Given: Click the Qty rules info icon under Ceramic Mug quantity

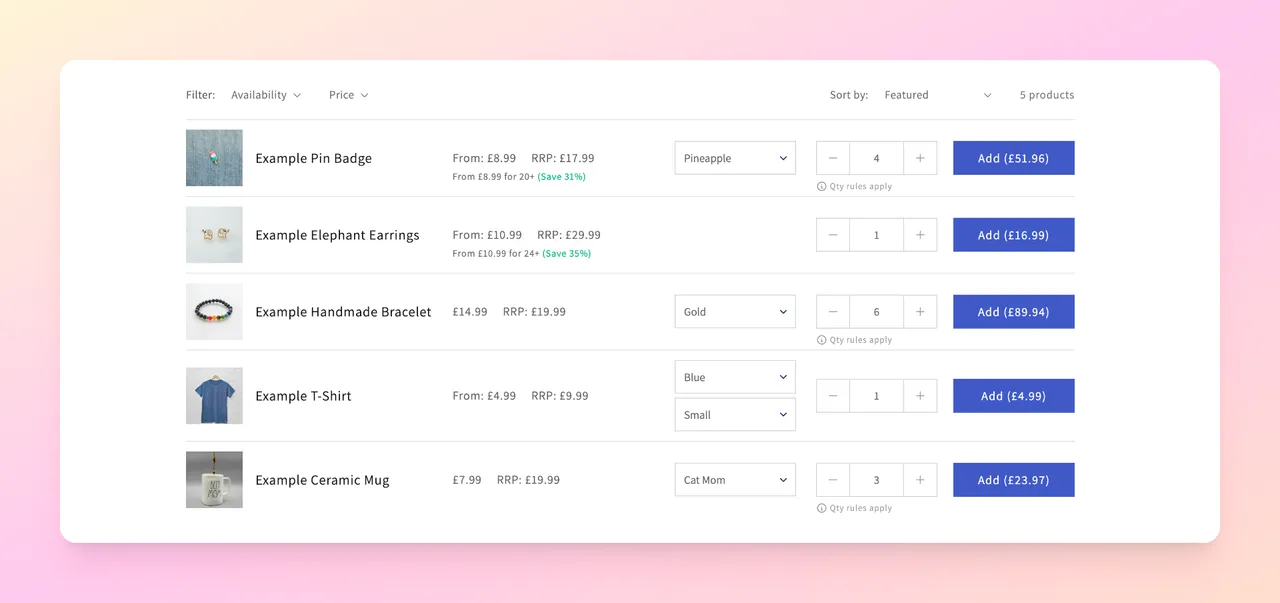Looking at the screenshot, I should (822, 508).
